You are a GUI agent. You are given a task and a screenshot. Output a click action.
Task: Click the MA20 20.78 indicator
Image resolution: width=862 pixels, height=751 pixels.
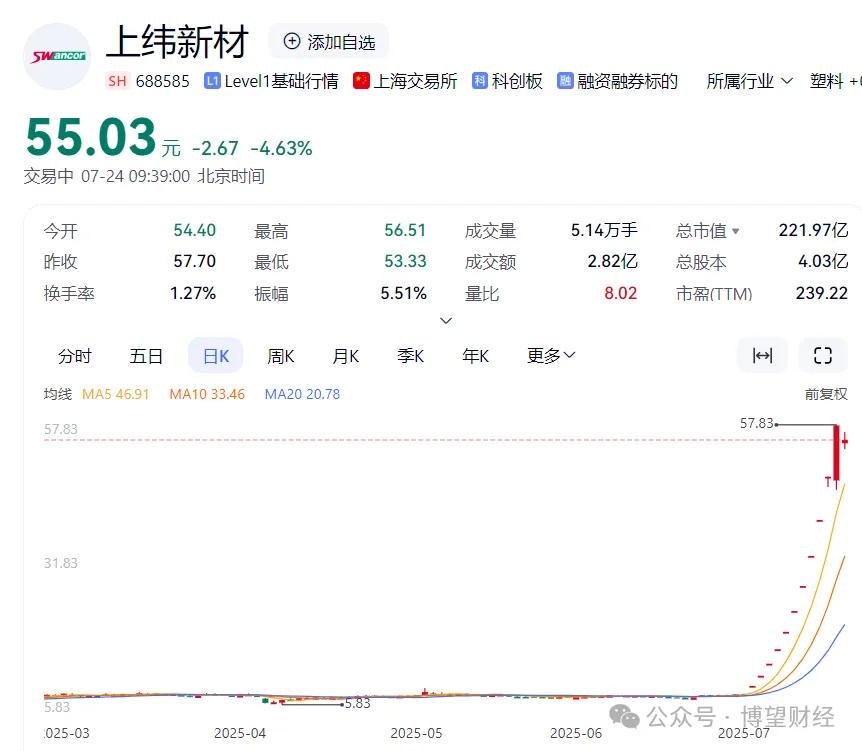[302, 394]
